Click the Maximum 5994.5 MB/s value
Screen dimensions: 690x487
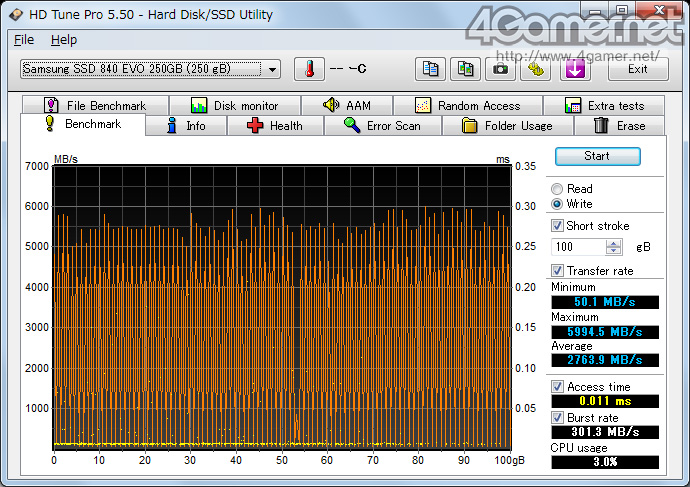click(x=605, y=332)
